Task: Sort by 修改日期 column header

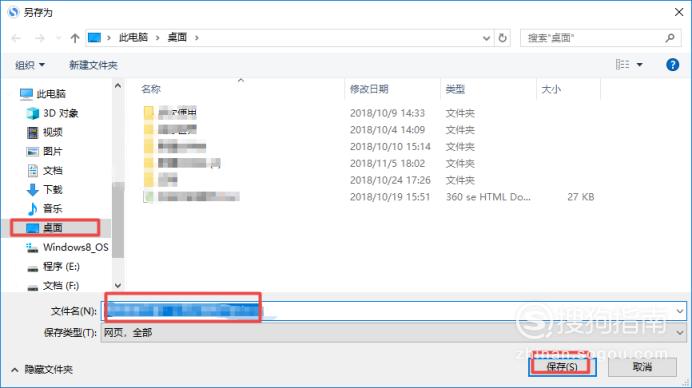Action: (369, 89)
